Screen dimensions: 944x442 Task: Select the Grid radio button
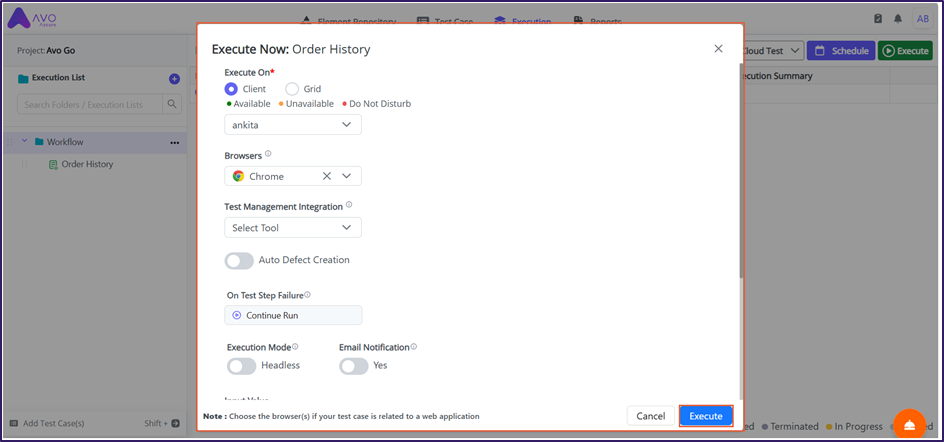292,89
